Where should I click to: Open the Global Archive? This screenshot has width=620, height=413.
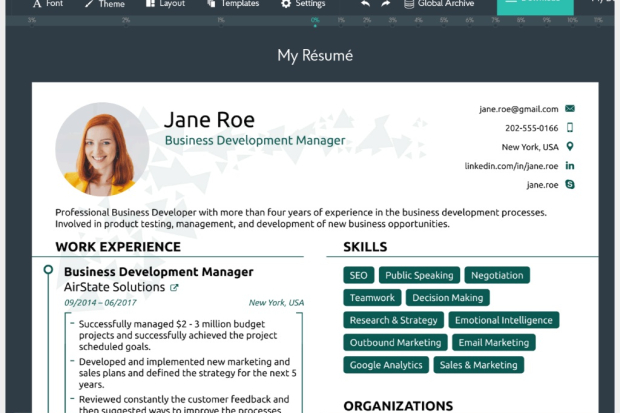[x=438, y=4]
